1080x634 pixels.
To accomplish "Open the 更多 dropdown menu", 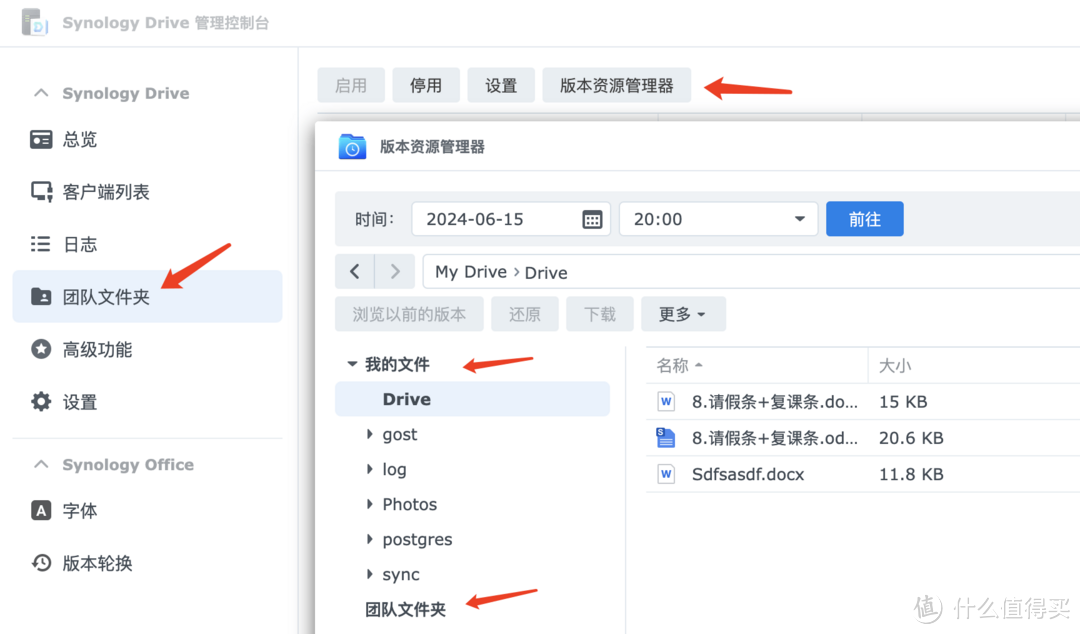I will pyautogui.click(x=683, y=314).
